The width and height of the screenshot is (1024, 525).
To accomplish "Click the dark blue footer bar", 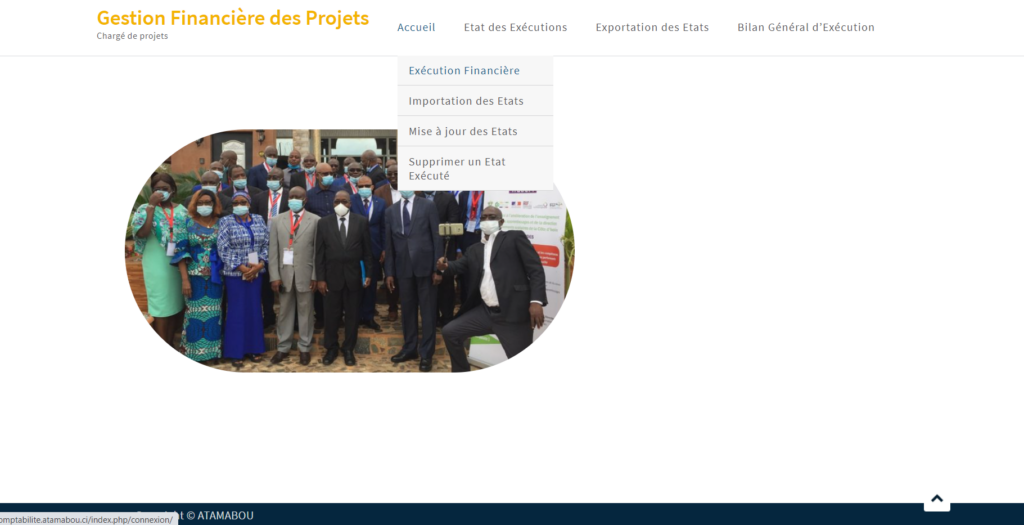I will tap(600, 514).
